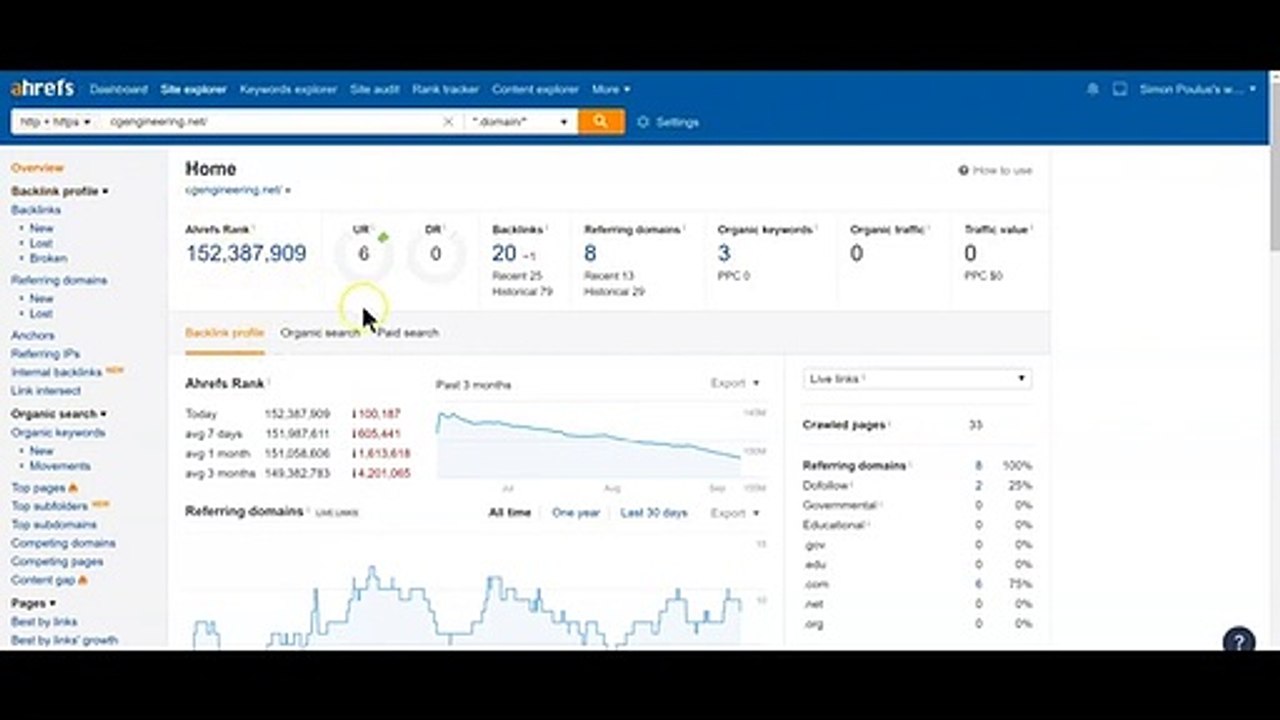Viewport: 1280px width, 720px height.
Task: Open the Live links dropdown
Action: (917, 379)
